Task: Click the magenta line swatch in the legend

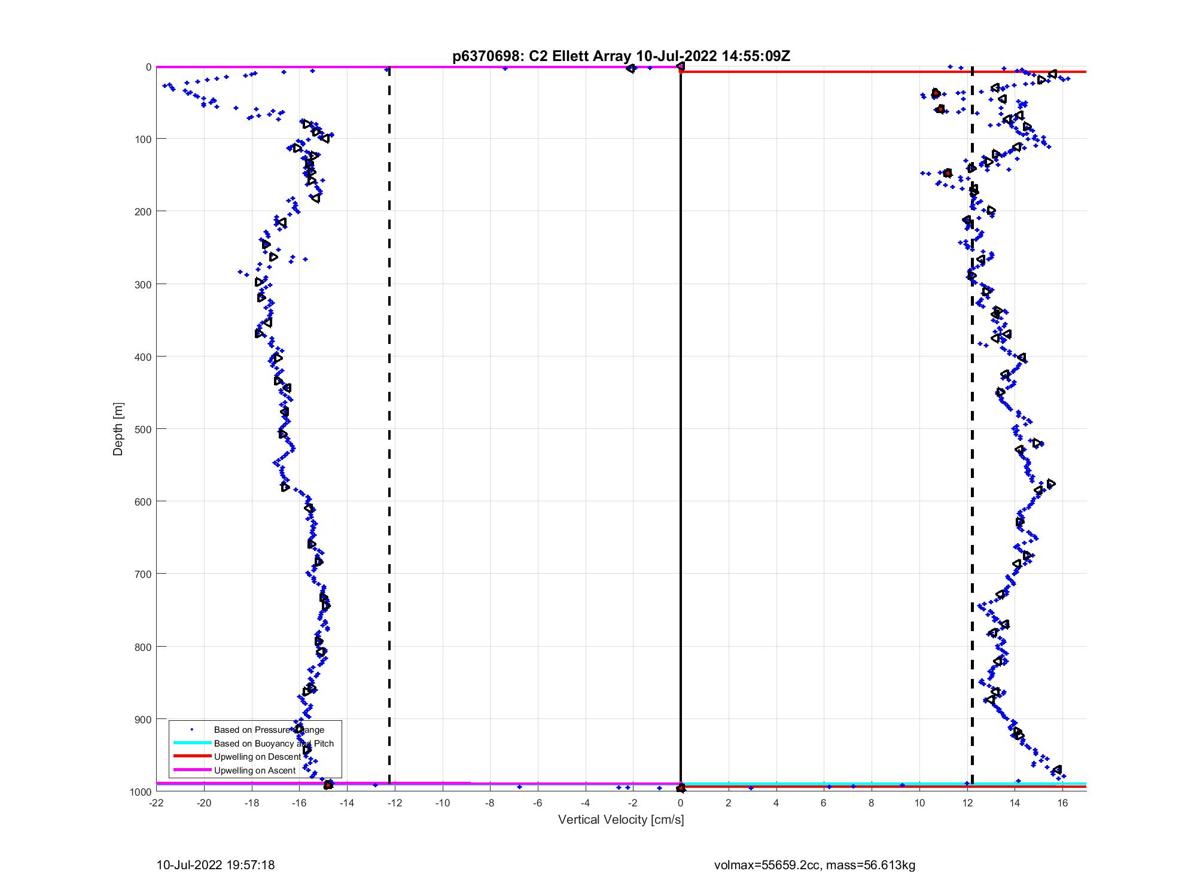Action: [x=191, y=771]
